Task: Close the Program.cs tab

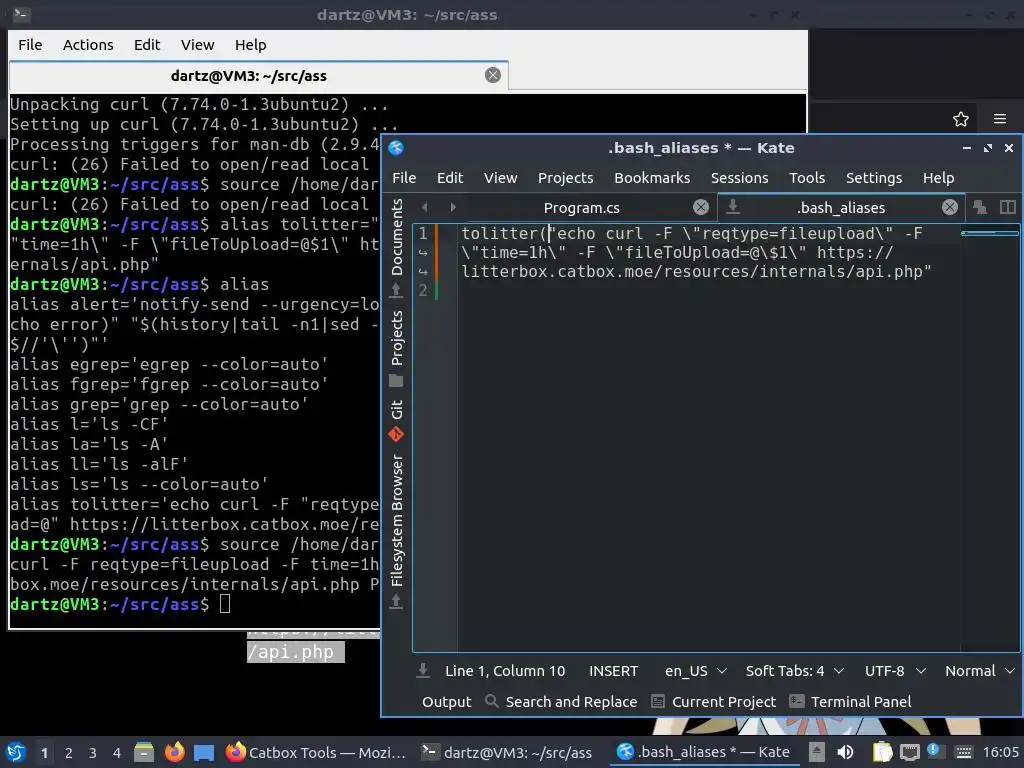Action: tap(701, 208)
